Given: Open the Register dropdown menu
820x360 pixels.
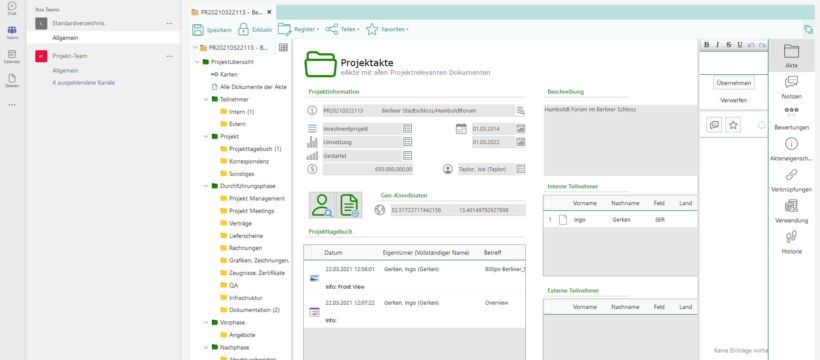Looking at the screenshot, I should tap(299, 30).
